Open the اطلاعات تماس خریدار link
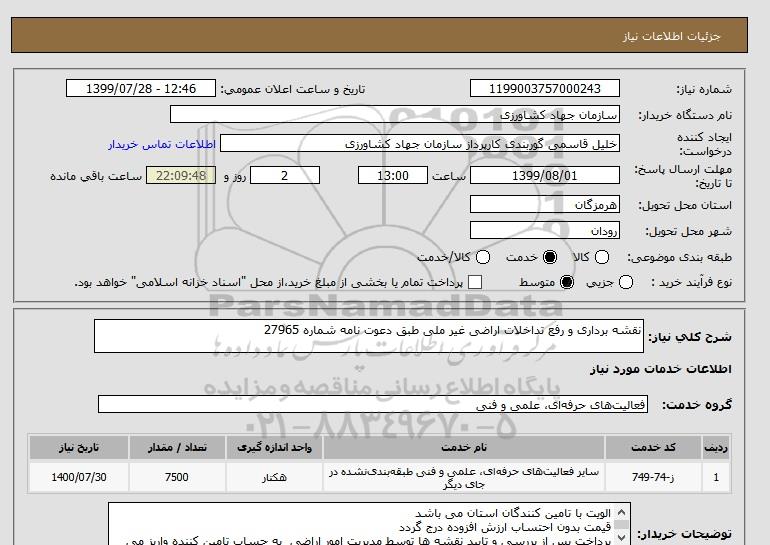Image resolution: width=770 pixels, height=545 pixels. (162, 144)
